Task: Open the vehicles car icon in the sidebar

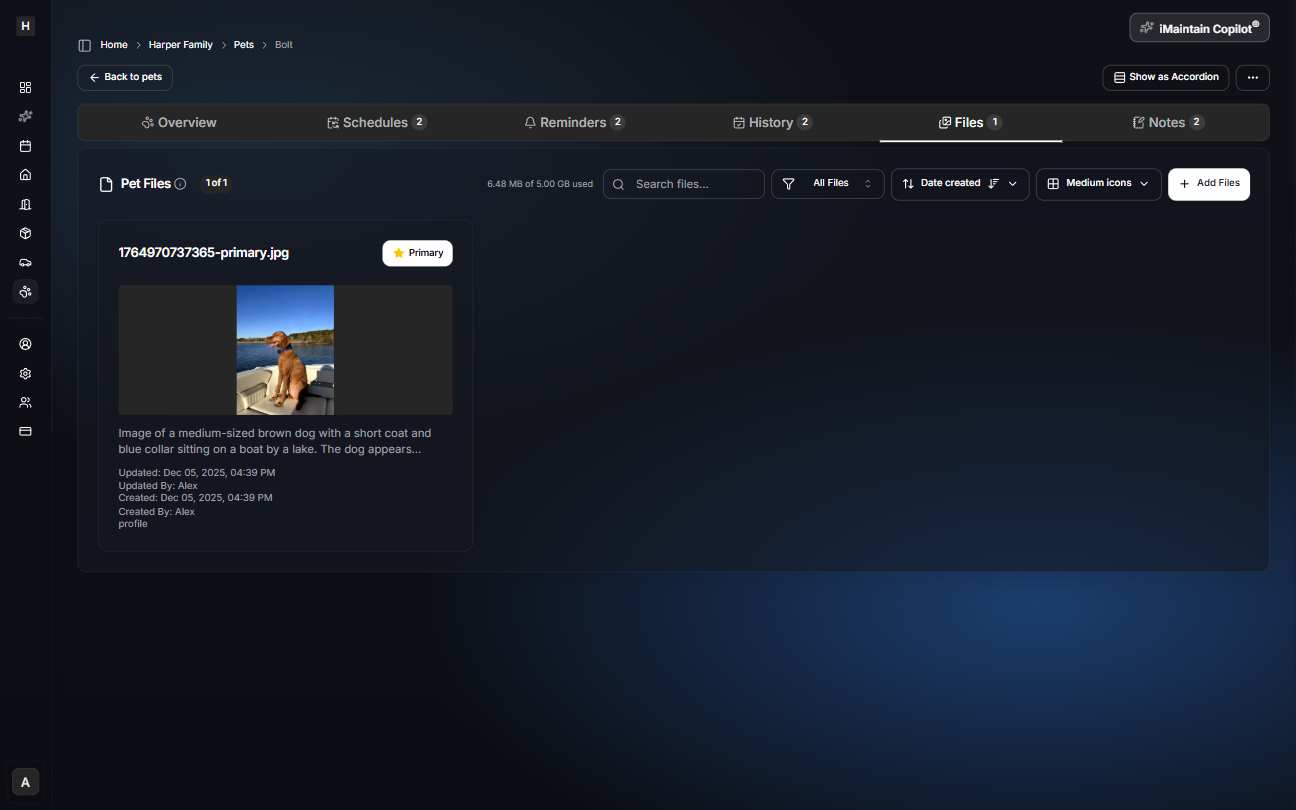Action: [25, 262]
